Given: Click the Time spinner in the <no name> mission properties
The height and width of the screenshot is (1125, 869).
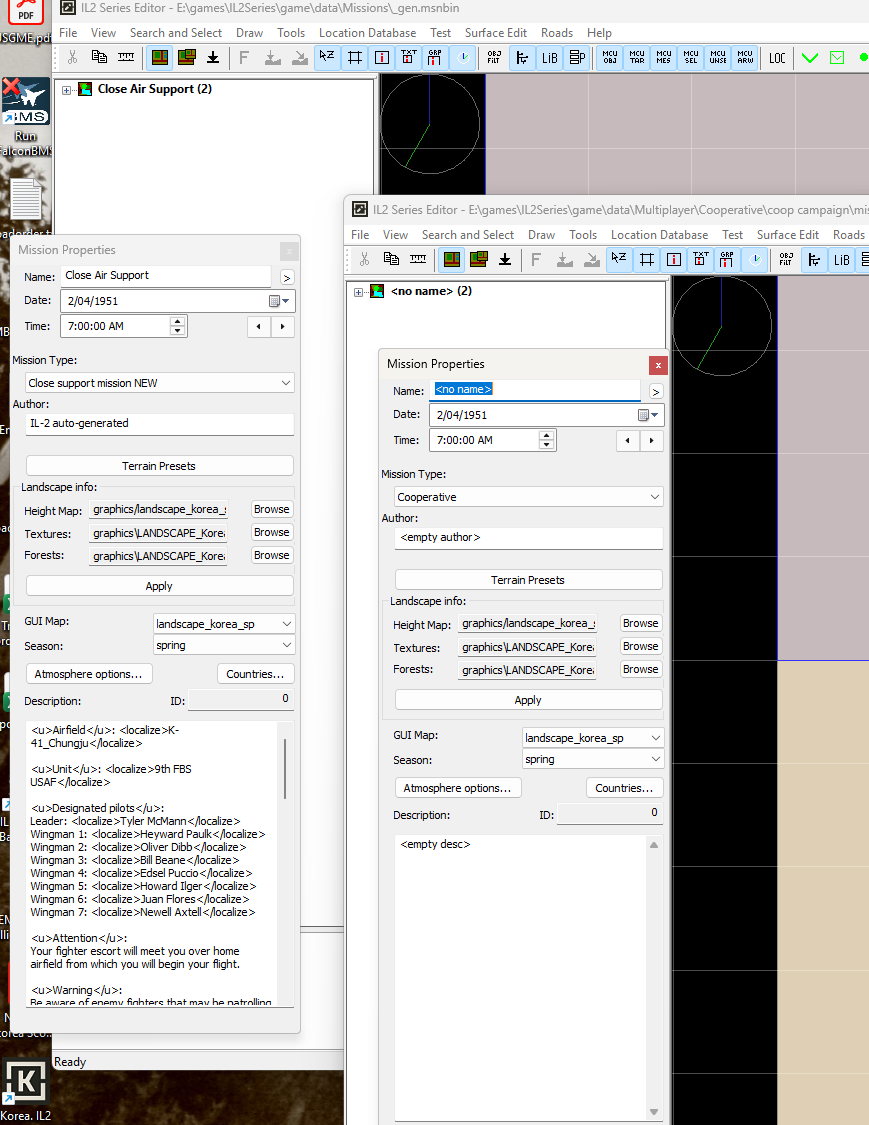Looking at the screenshot, I should (x=546, y=441).
